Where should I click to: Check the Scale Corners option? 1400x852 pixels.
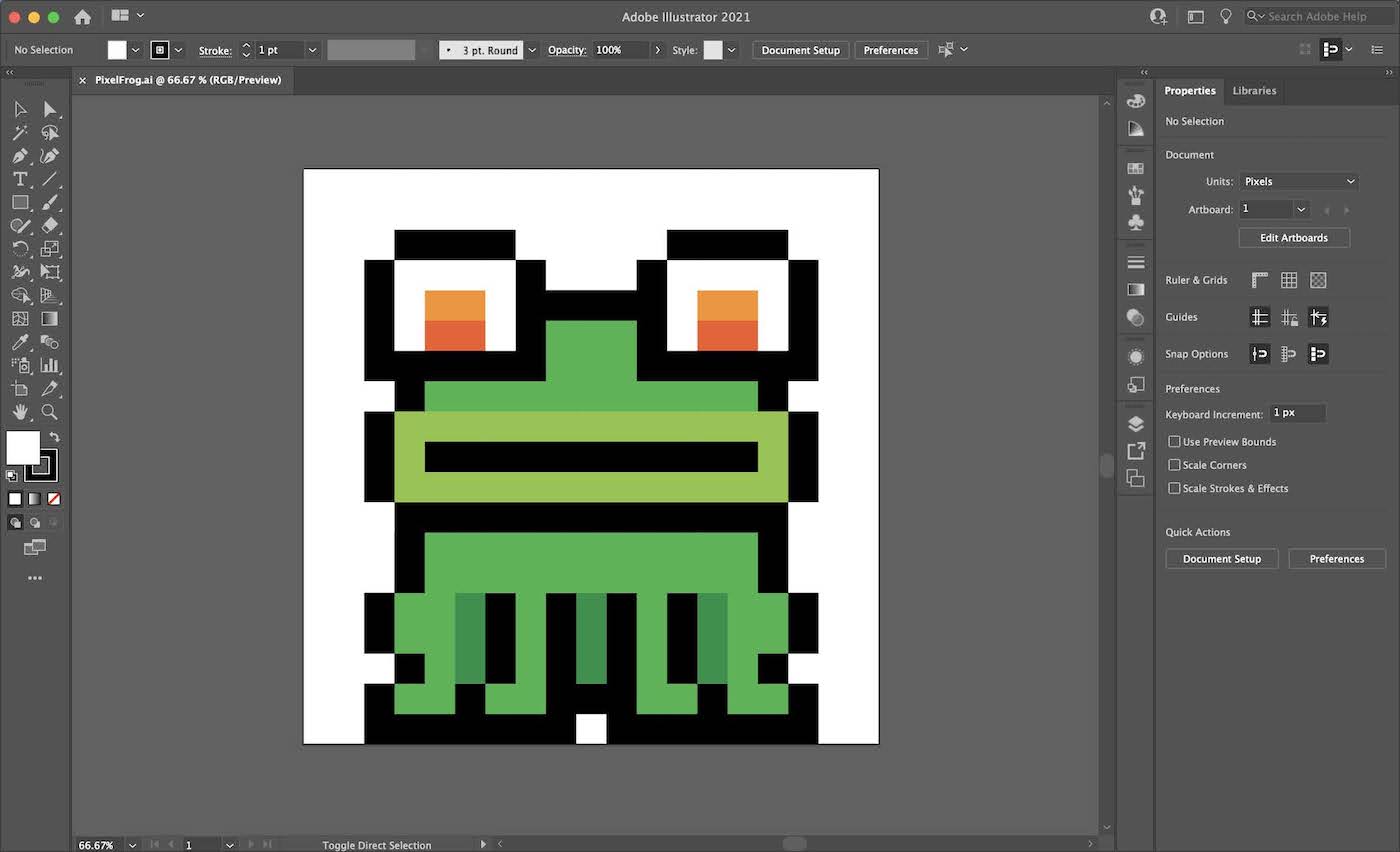point(1174,464)
